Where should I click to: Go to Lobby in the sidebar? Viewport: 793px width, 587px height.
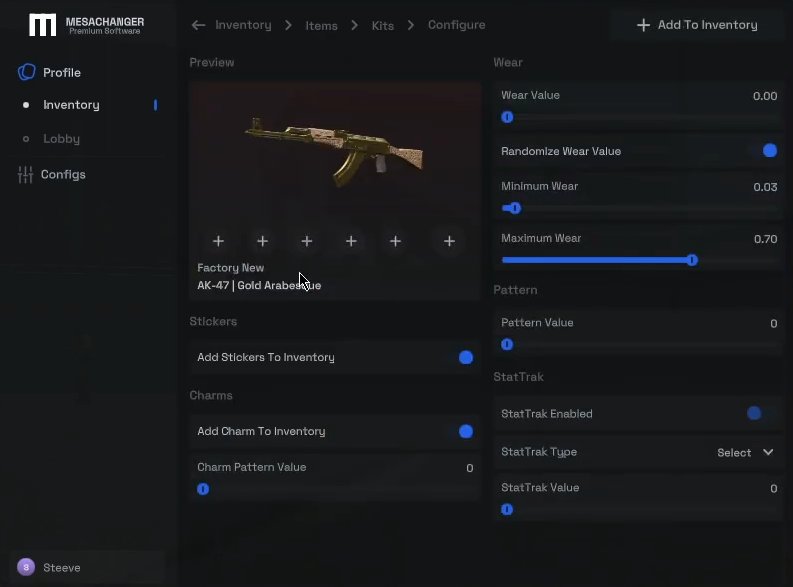[x=61, y=139]
